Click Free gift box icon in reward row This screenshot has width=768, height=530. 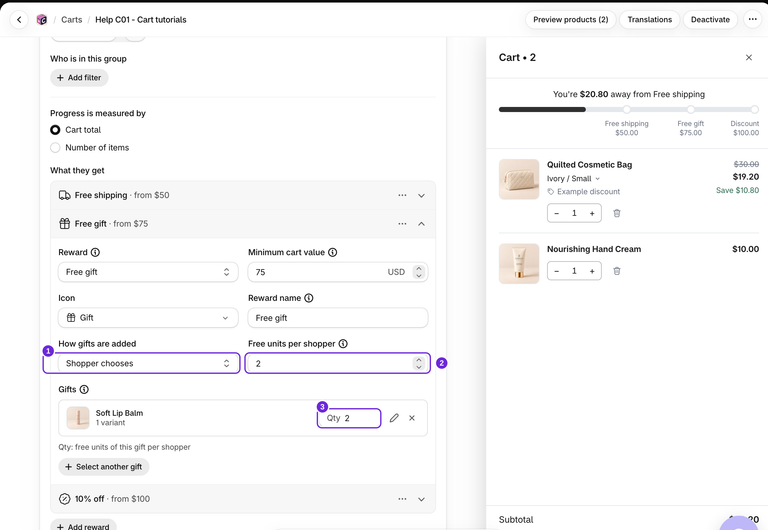click(x=65, y=223)
